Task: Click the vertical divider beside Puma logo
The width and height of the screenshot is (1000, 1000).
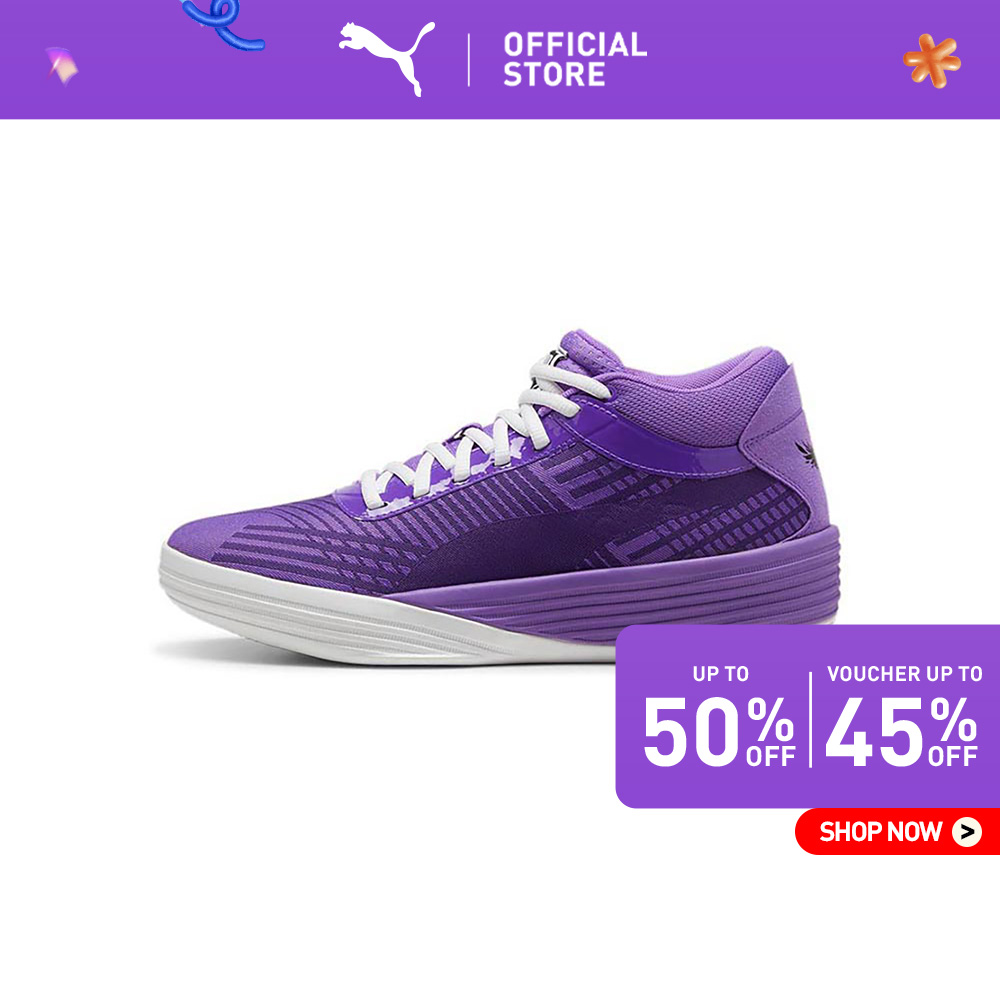Action: (469, 60)
